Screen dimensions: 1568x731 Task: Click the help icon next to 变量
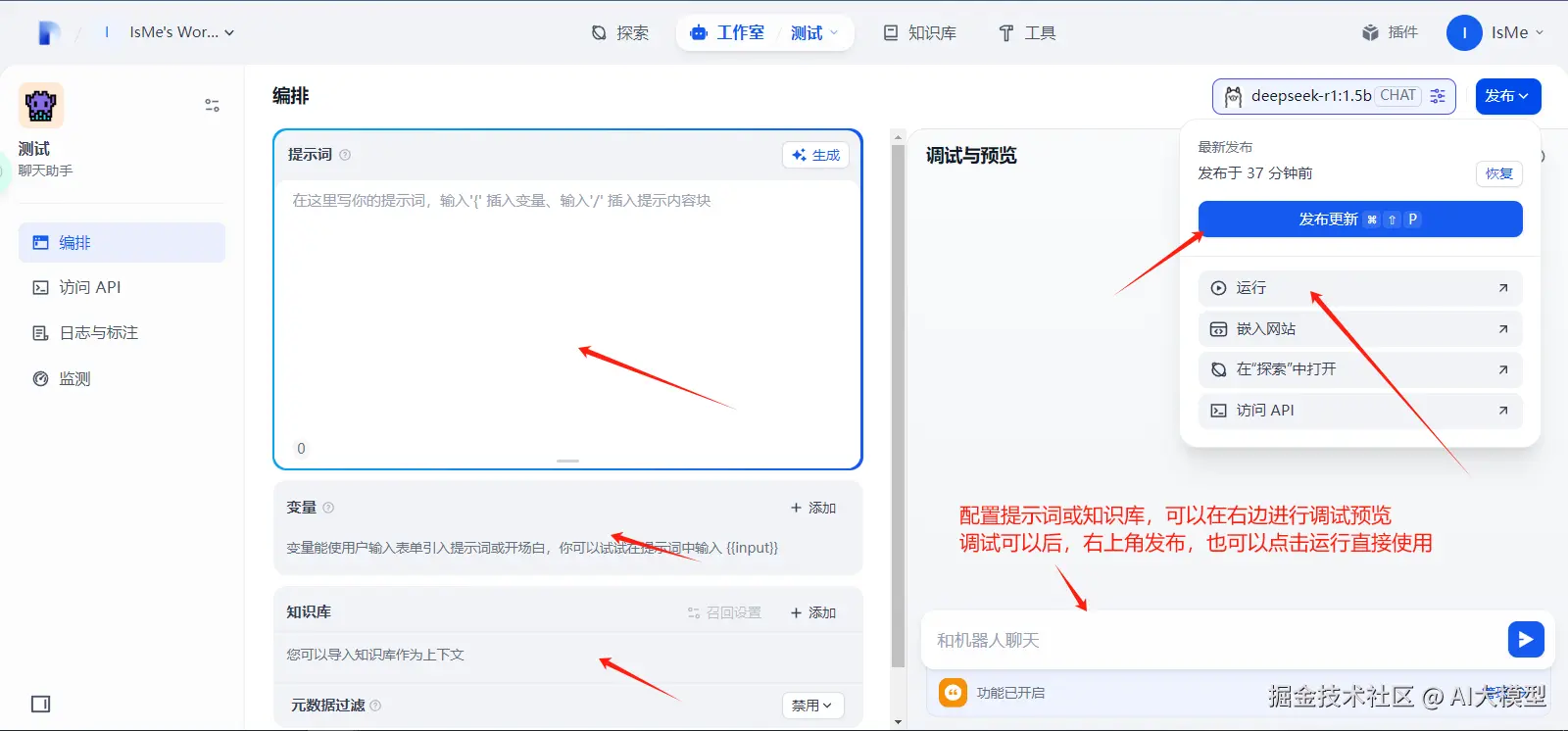point(328,508)
